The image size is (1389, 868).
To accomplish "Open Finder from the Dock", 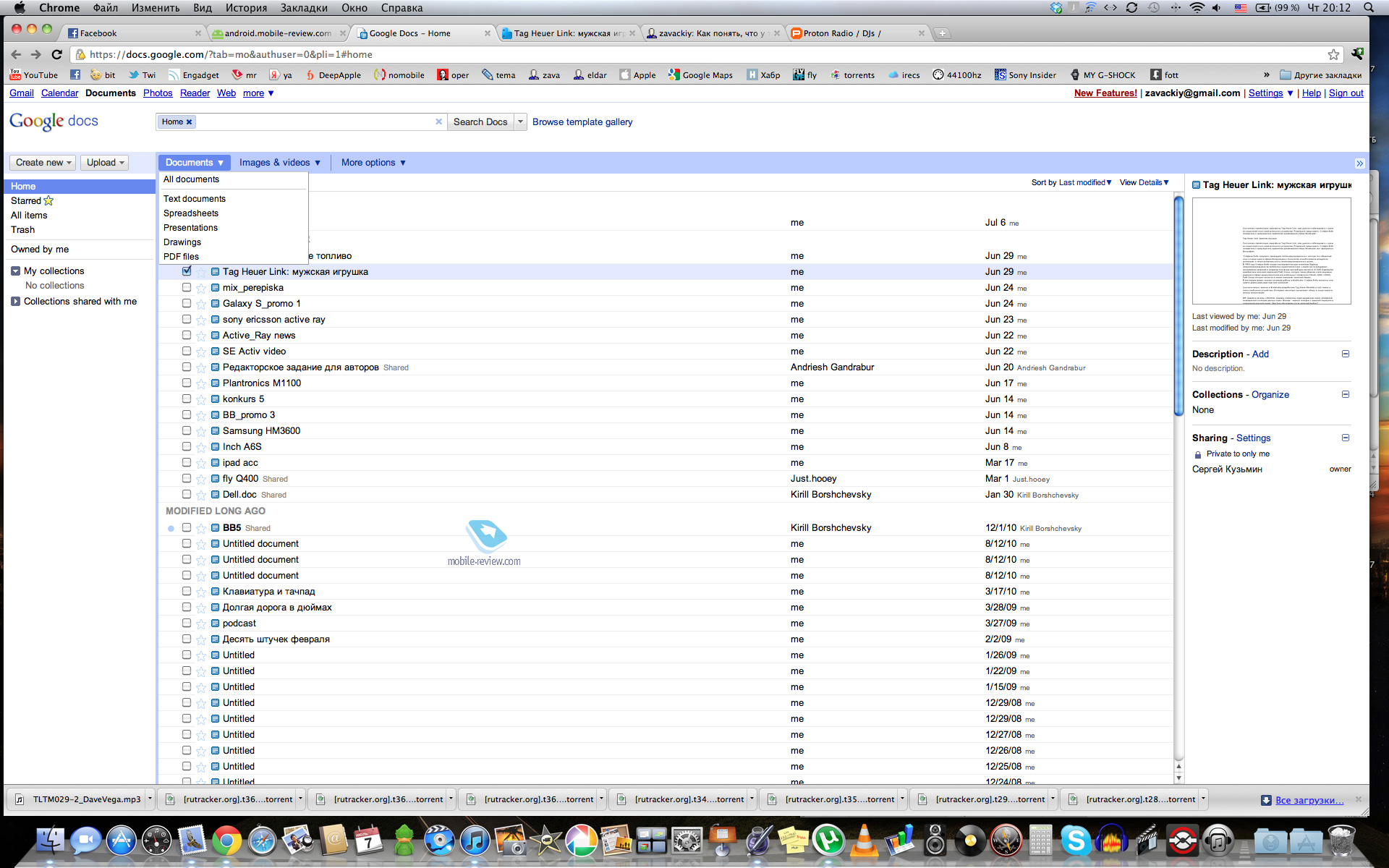I will coord(51,841).
